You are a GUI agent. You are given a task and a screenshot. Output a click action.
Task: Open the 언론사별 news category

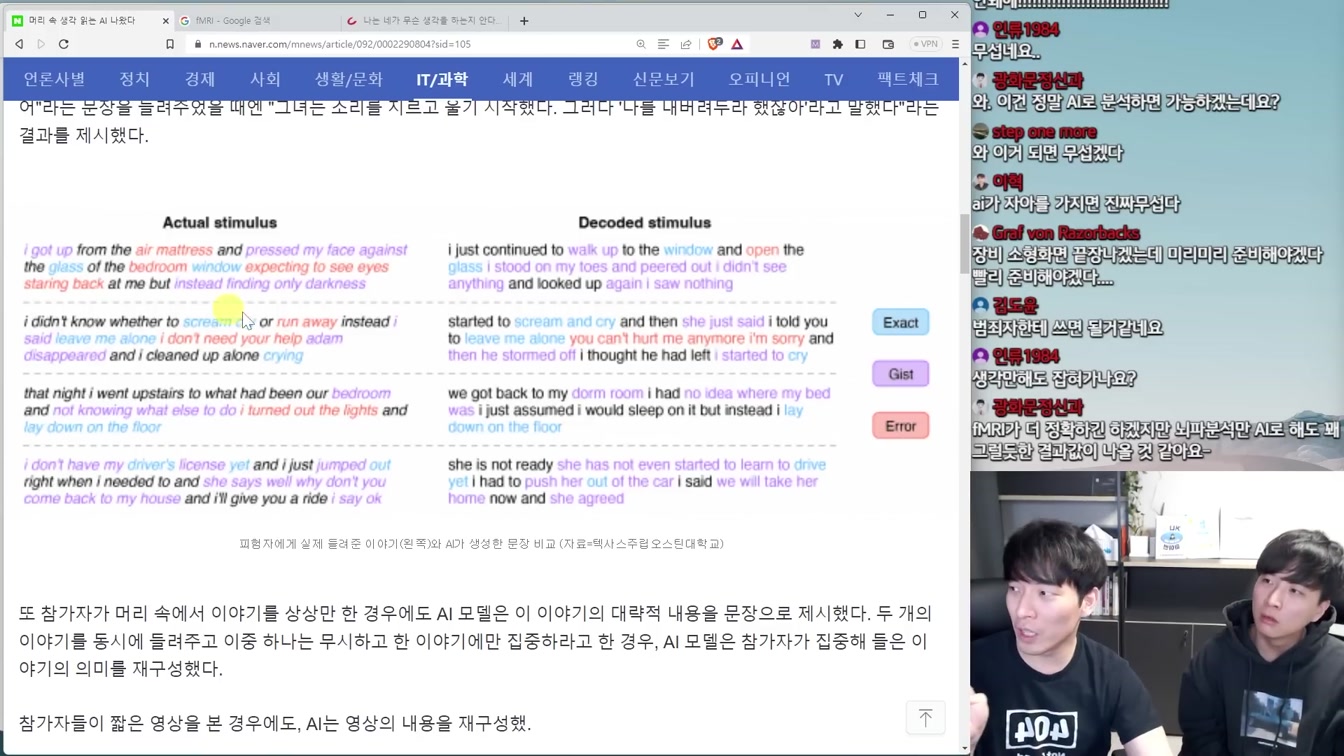tap(54, 79)
